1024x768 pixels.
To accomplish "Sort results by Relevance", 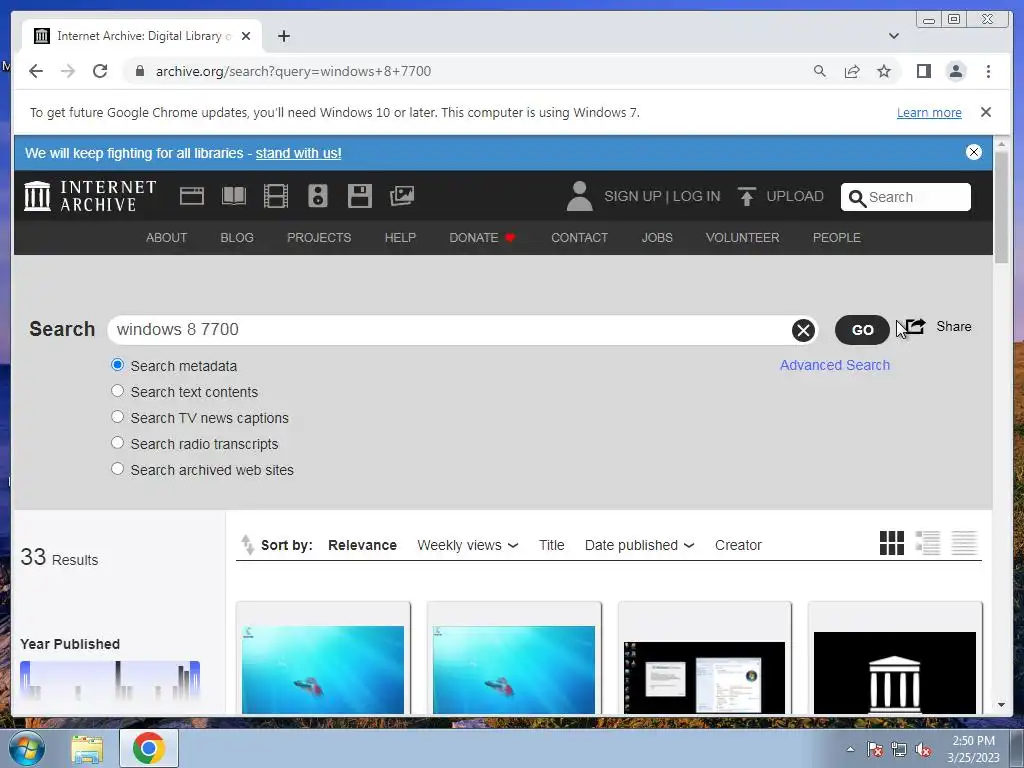I will [362, 545].
